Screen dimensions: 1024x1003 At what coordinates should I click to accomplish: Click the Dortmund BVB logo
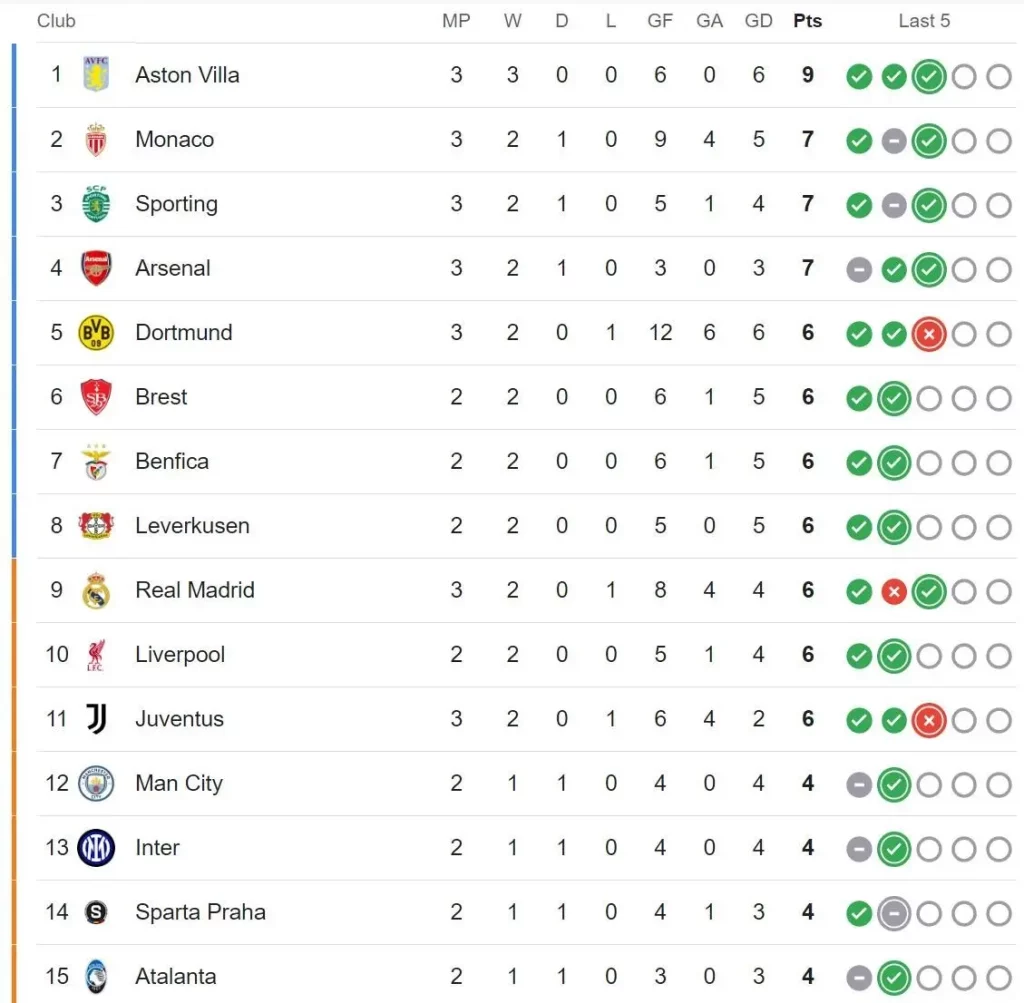tap(96, 333)
